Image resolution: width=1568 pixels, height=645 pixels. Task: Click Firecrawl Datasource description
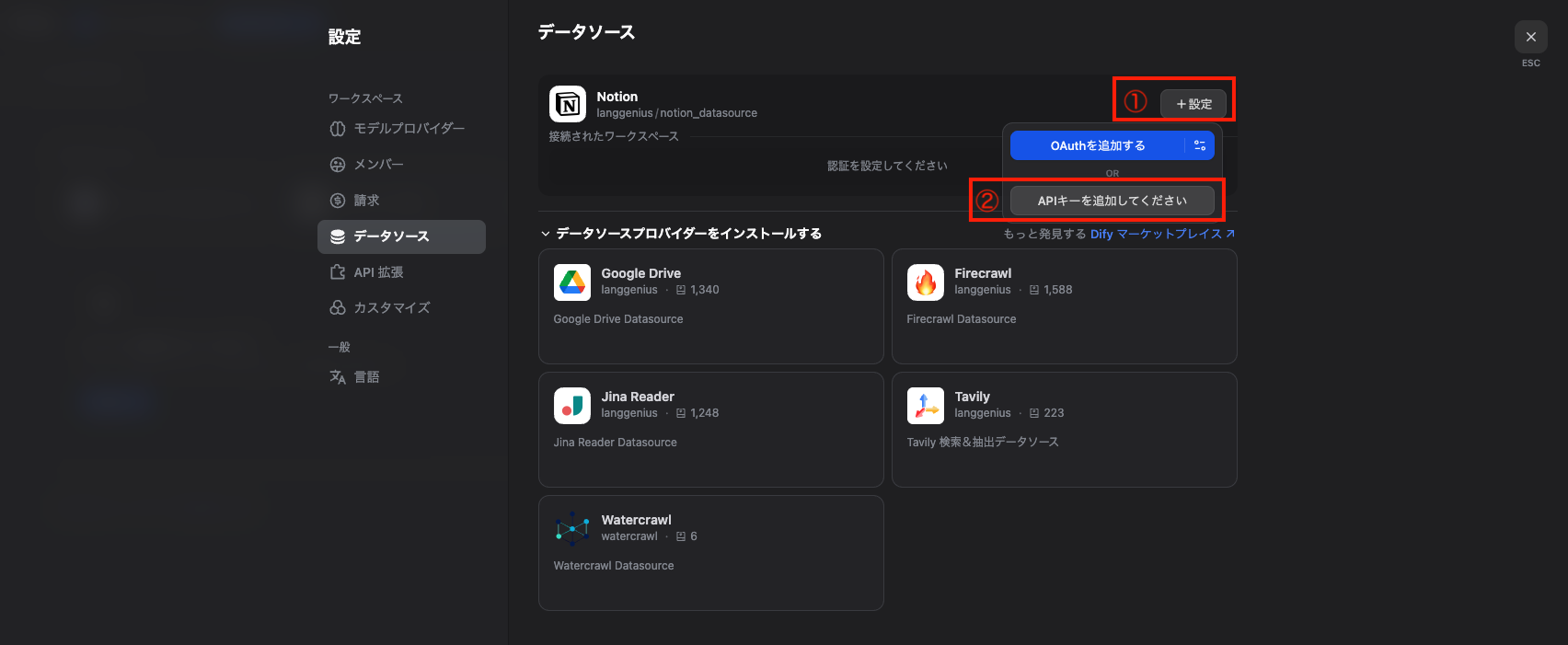tap(962, 319)
